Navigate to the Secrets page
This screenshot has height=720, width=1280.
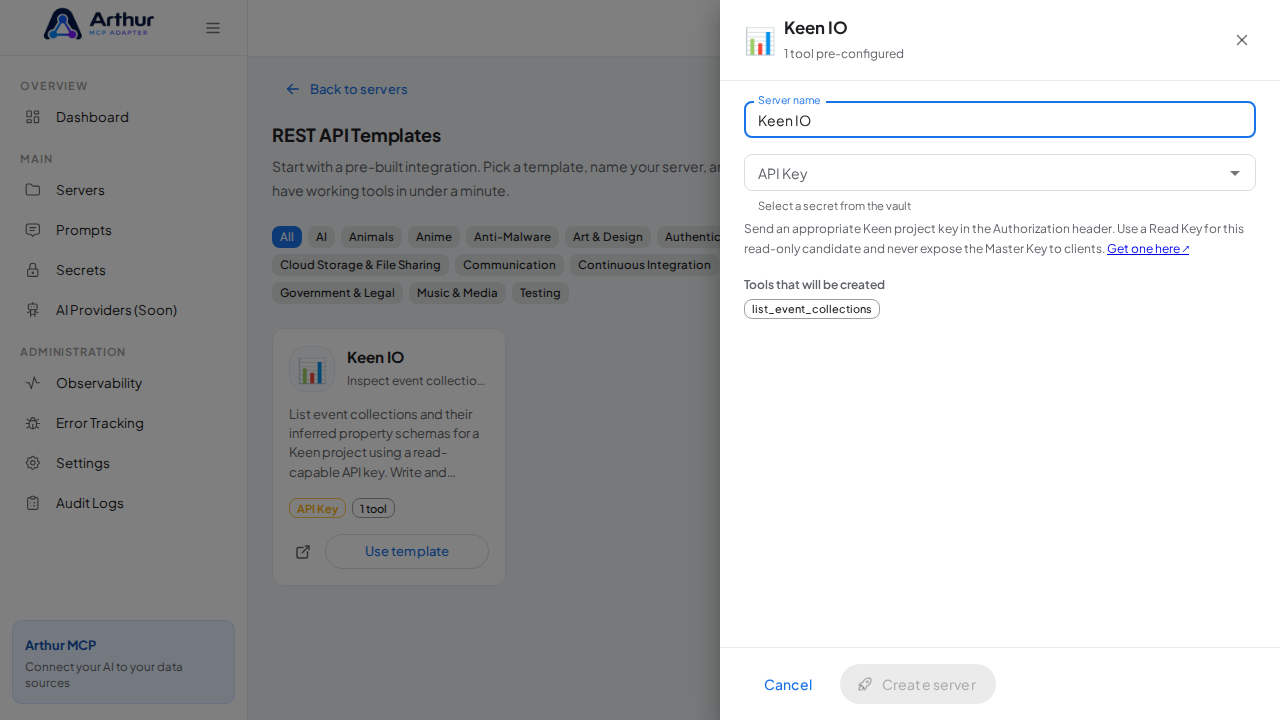(x=124, y=270)
